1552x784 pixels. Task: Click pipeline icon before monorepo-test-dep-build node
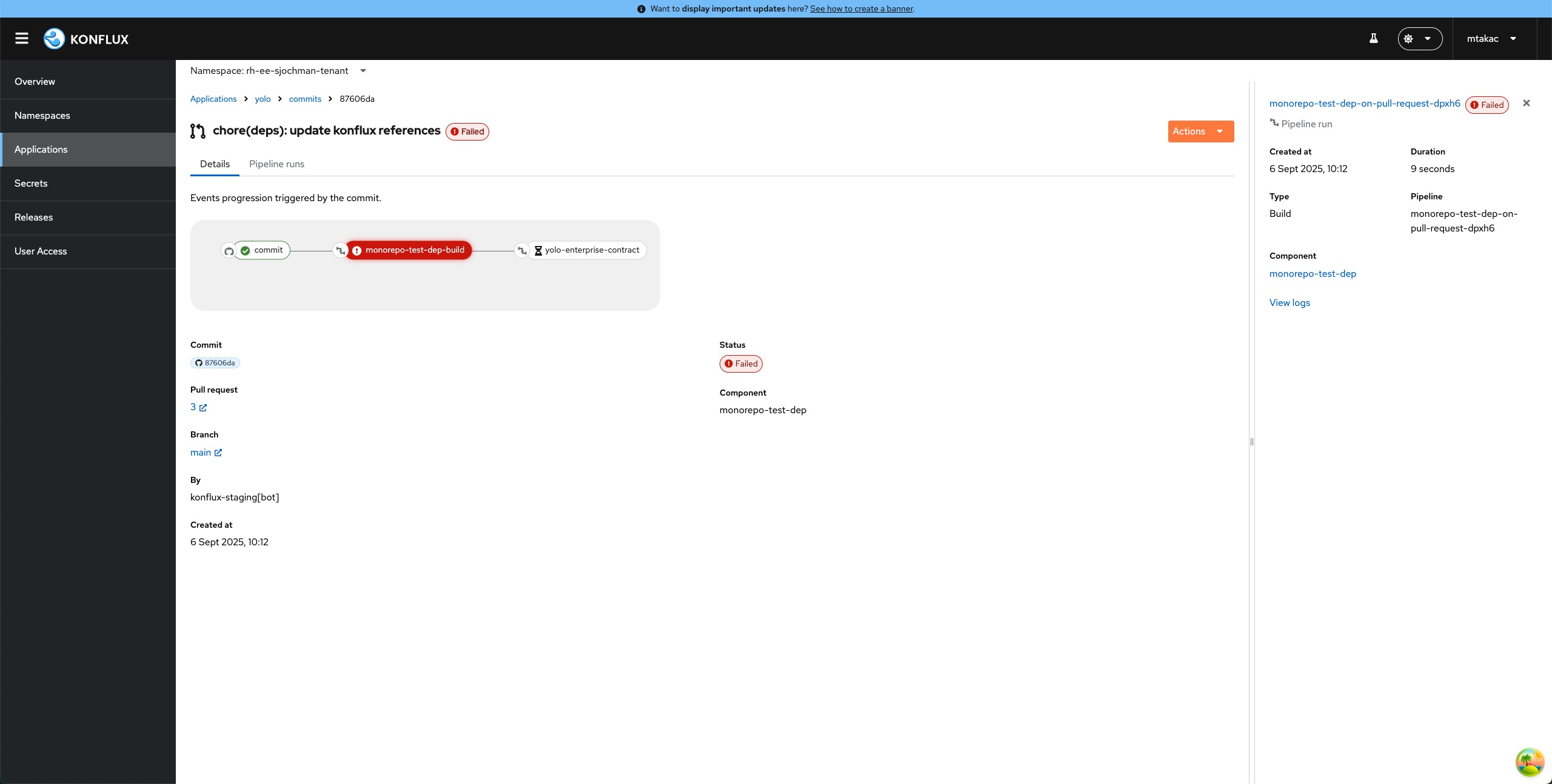point(341,250)
